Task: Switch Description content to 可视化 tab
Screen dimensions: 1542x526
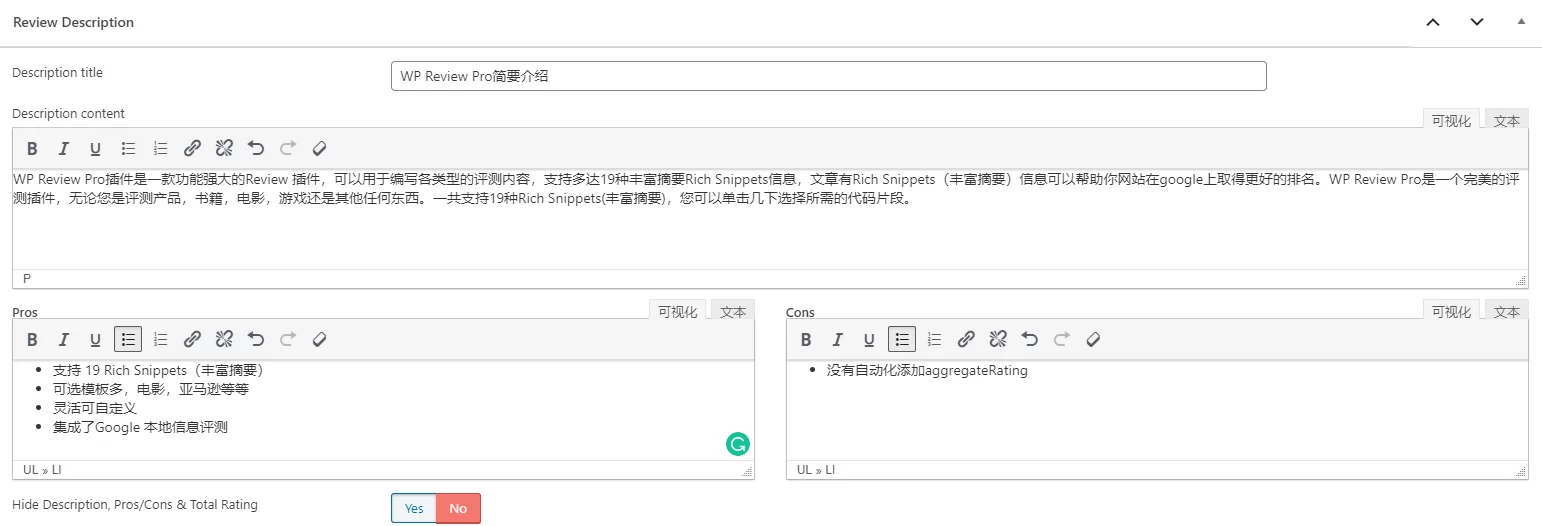Action: [1451, 120]
